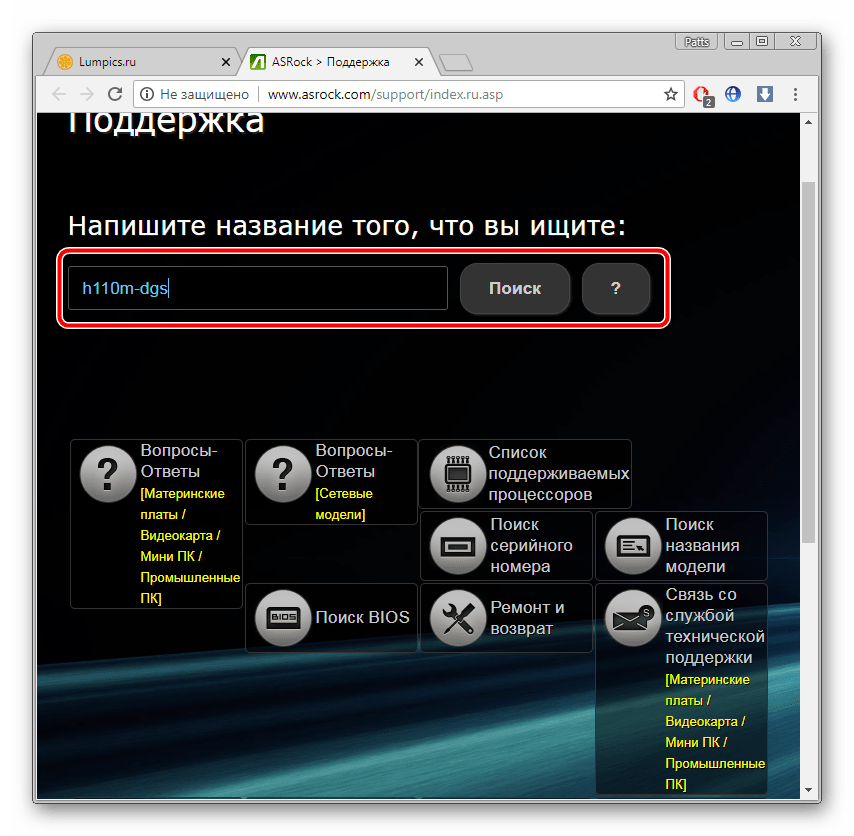
Task: Open the Chrome three-dot menu
Action: (x=796, y=94)
